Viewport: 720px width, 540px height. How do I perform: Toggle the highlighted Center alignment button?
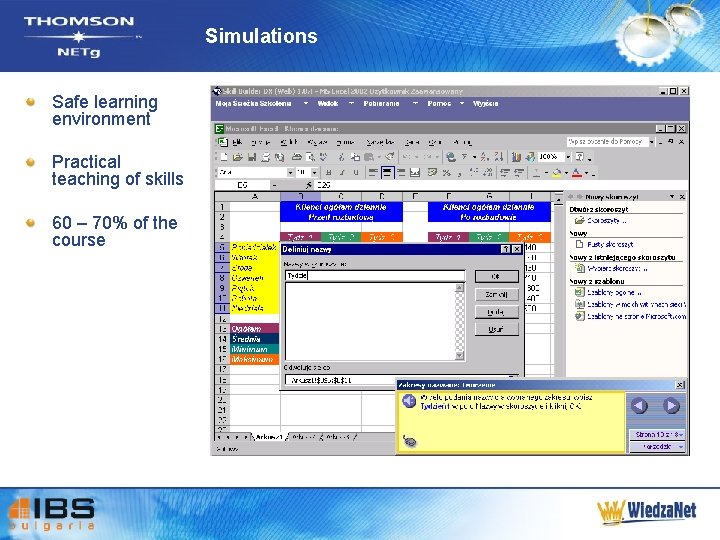pos(387,173)
